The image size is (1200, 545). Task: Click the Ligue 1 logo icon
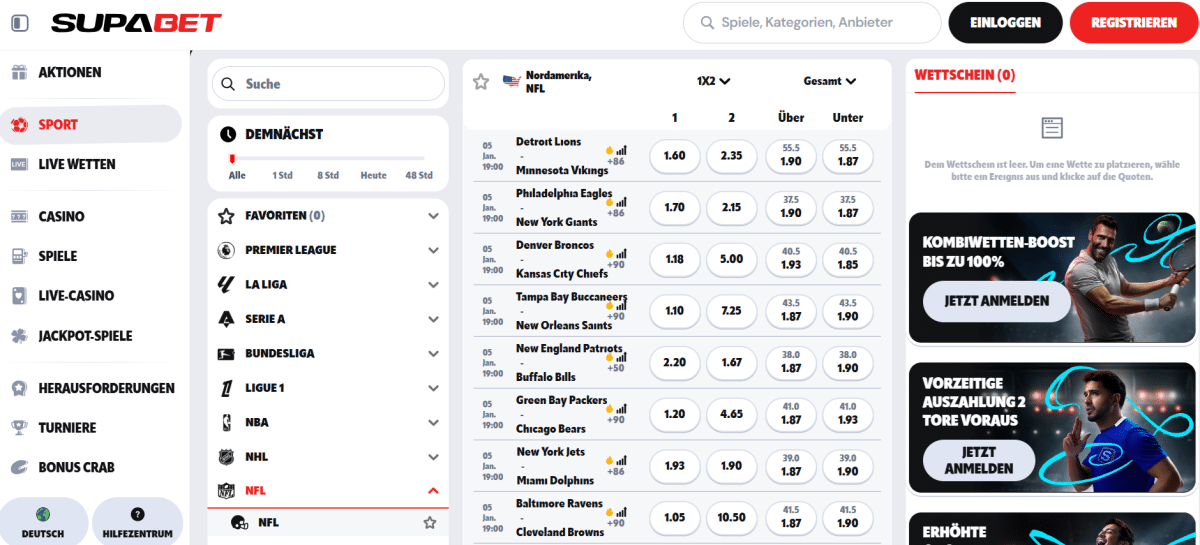coord(226,388)
